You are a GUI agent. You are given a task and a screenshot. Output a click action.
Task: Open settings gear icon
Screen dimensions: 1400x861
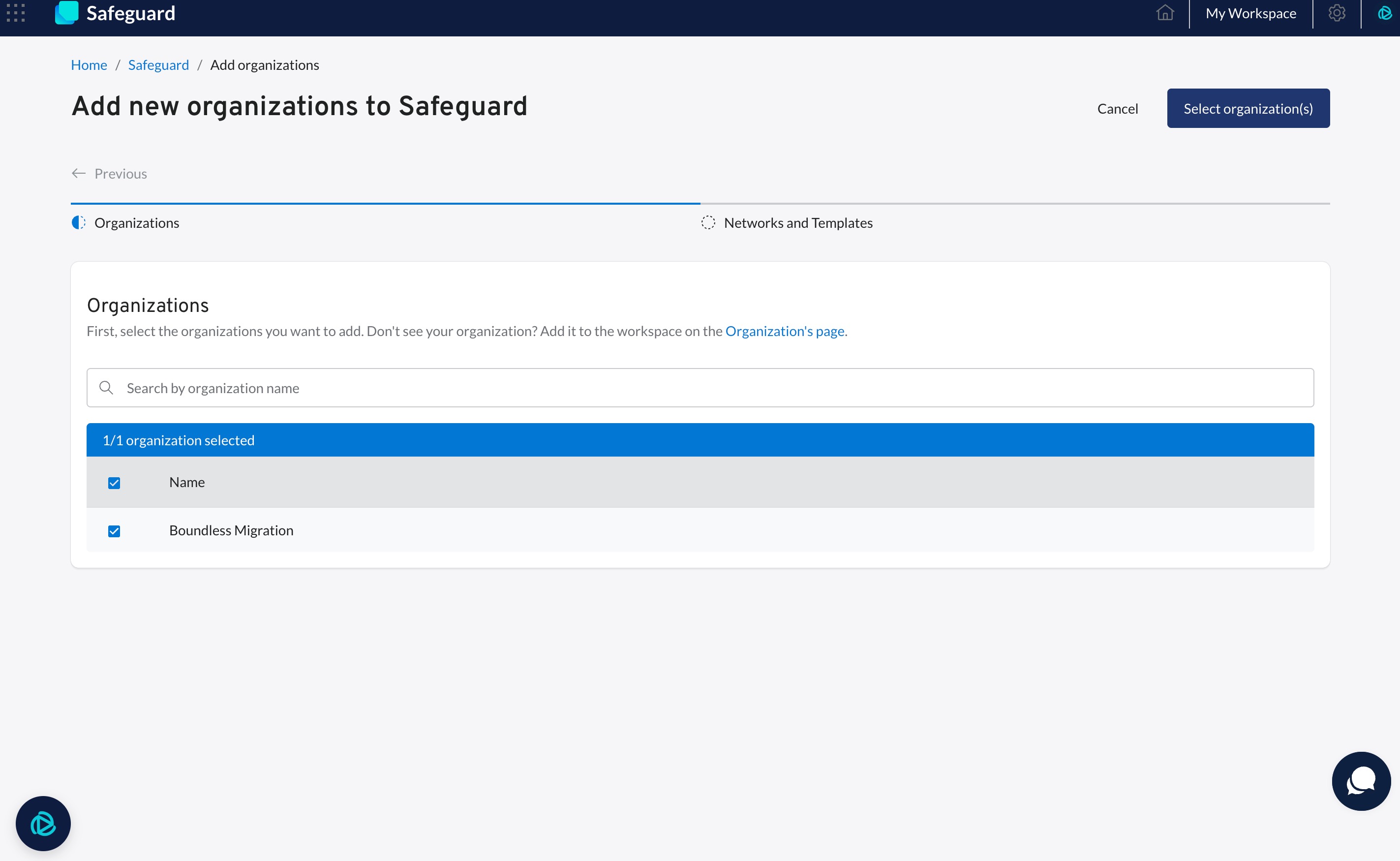1337,12
